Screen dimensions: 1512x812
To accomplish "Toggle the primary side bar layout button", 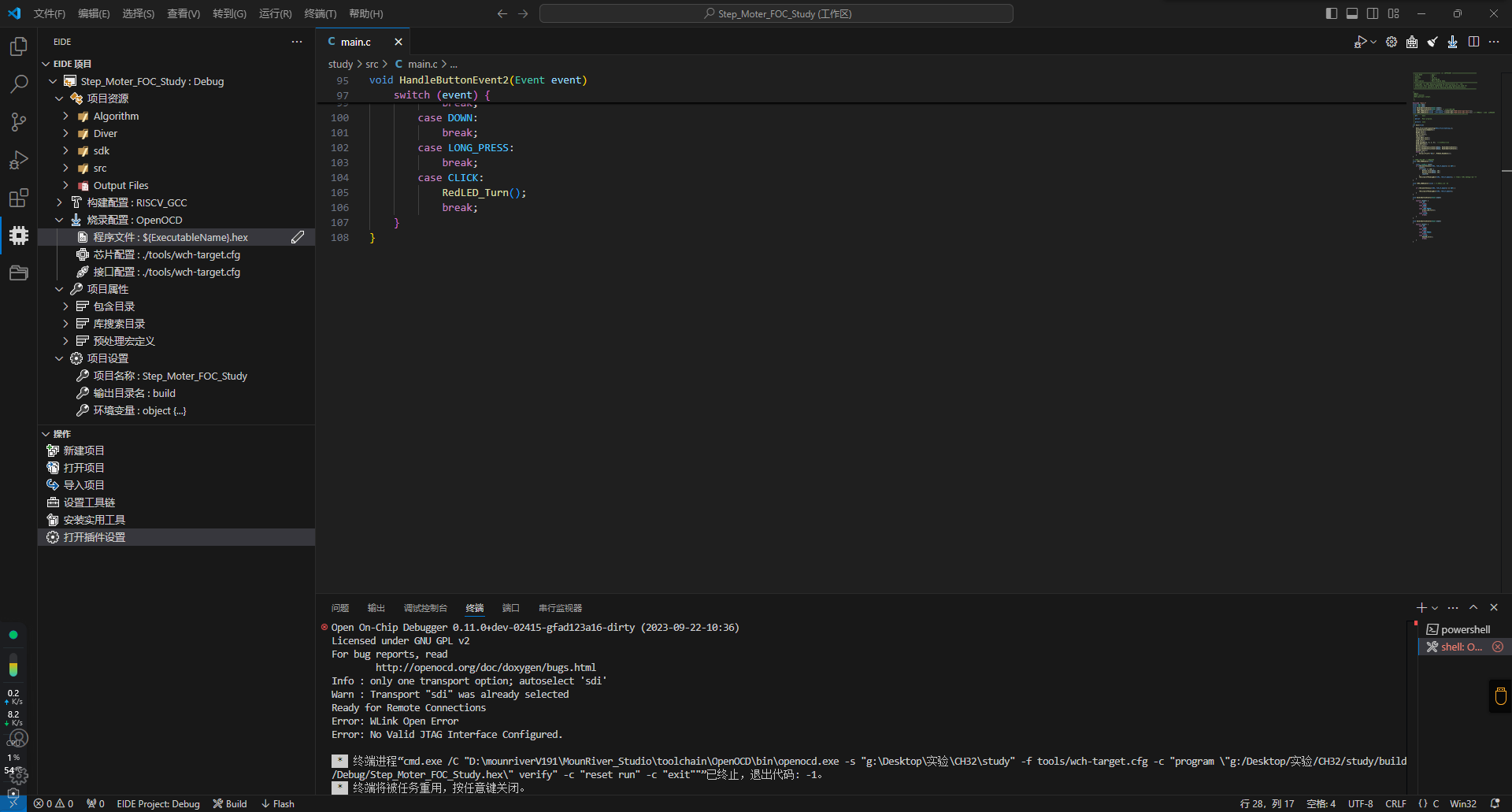I will 1332,13.
